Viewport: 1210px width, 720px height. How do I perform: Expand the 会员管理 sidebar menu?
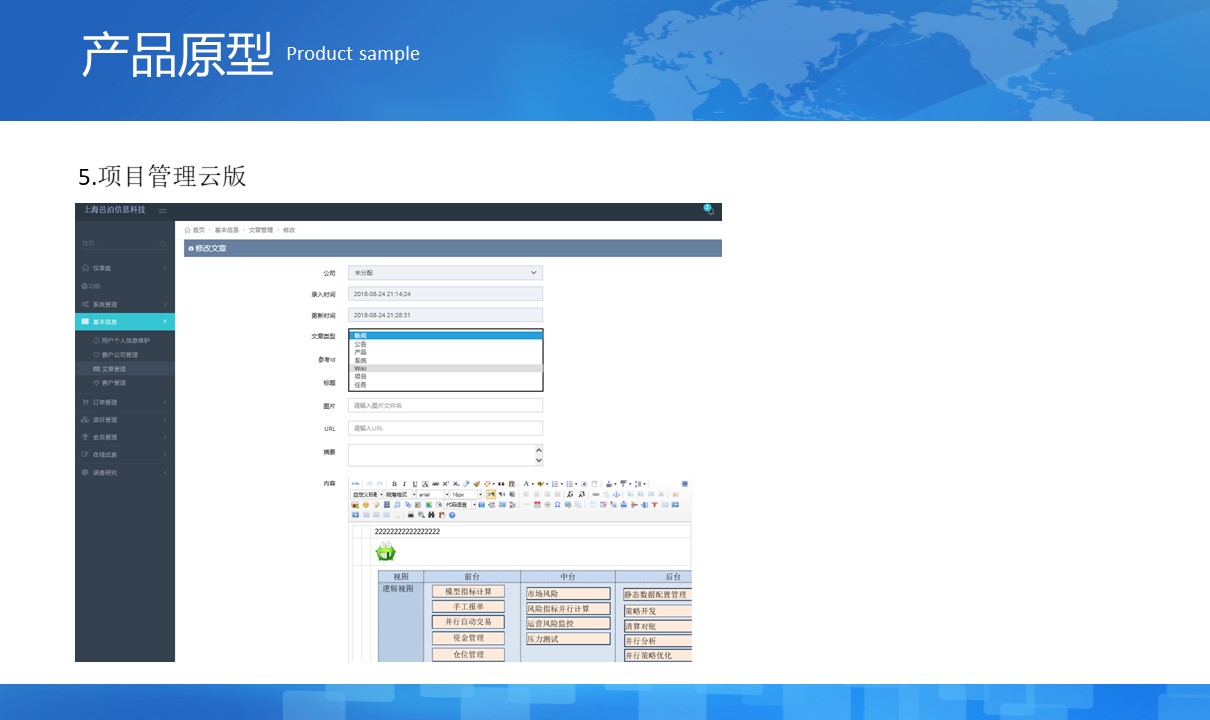pos(125,437)
